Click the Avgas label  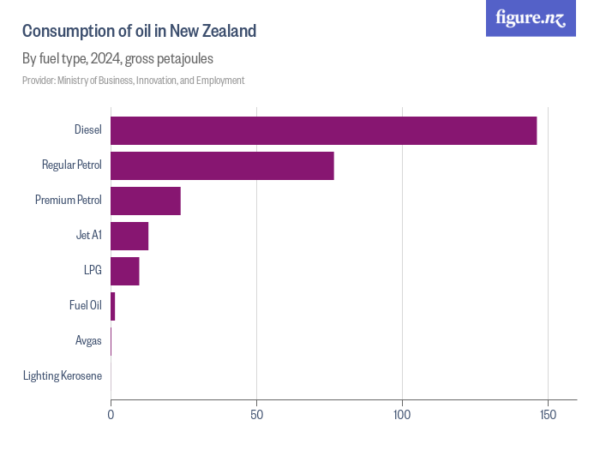(x=88, y=341)
